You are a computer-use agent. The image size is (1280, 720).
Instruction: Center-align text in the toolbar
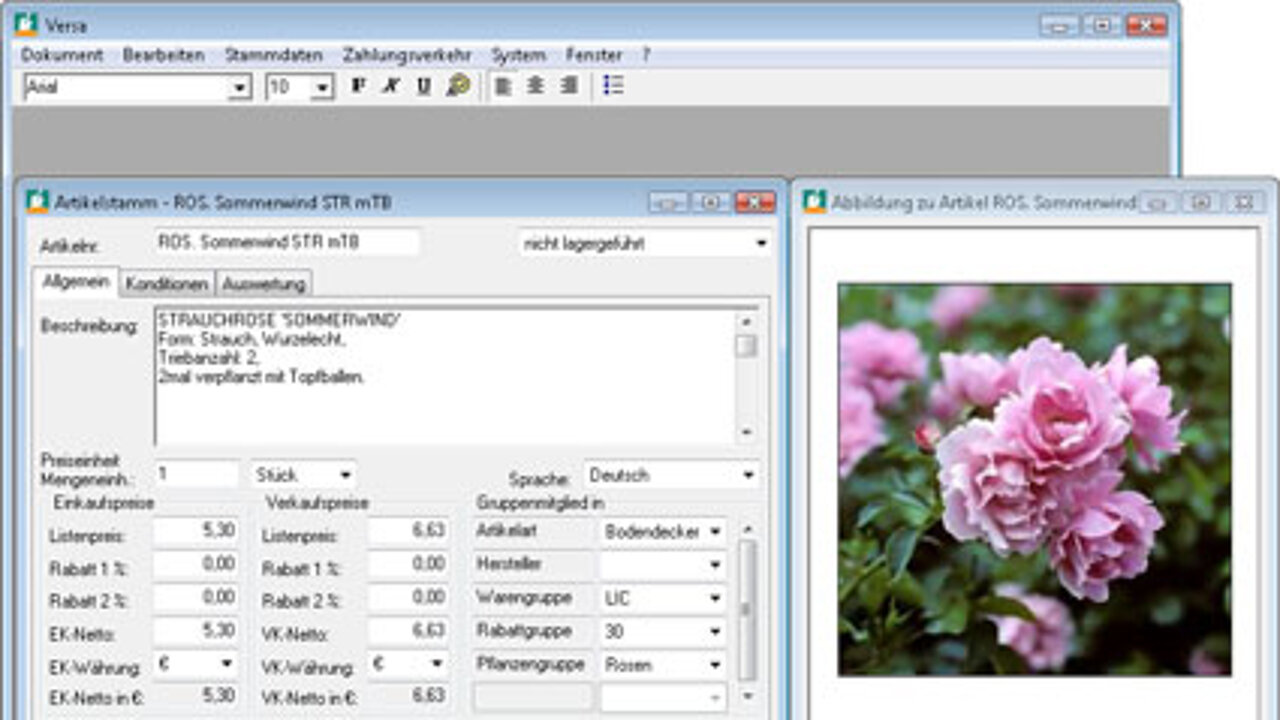(536, 86)
